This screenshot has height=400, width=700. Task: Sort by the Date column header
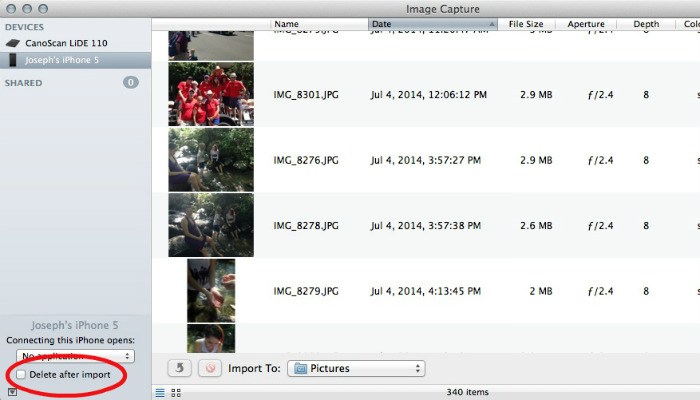pyautogui.click(x=433, y=24)
